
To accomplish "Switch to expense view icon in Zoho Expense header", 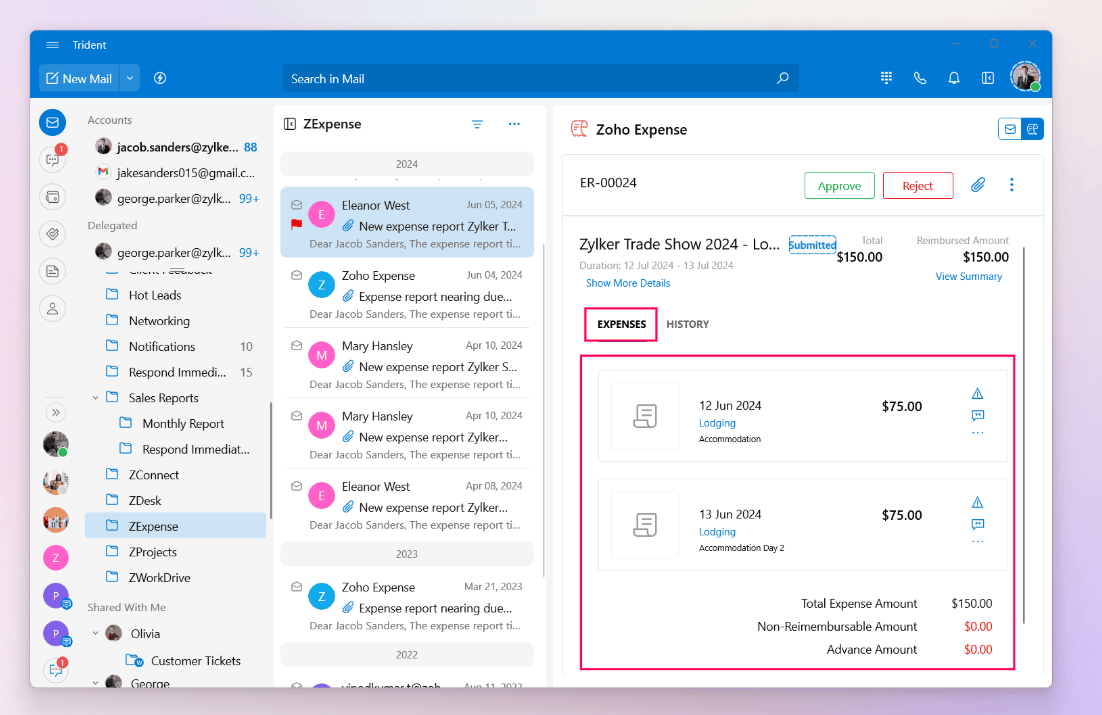I will tap(1032, 129).
